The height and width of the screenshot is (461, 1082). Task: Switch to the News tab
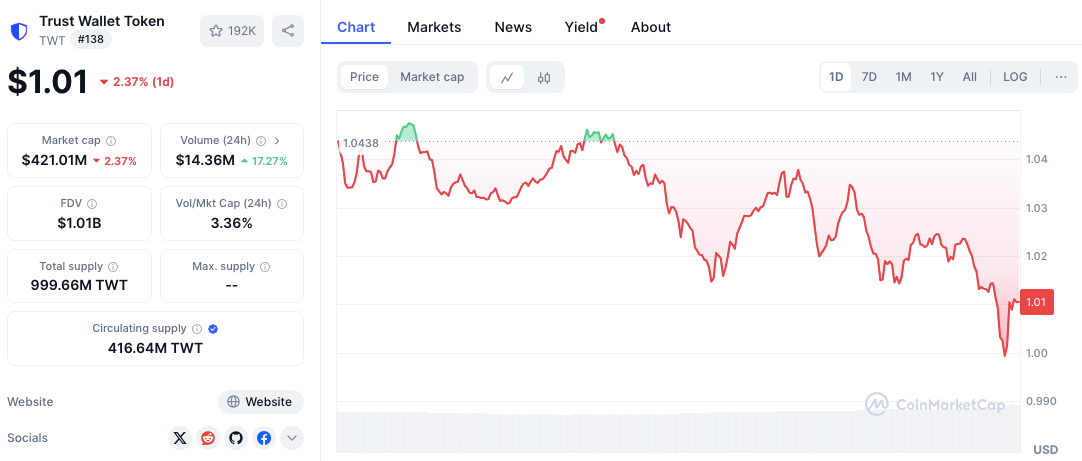tap(513, 27)
